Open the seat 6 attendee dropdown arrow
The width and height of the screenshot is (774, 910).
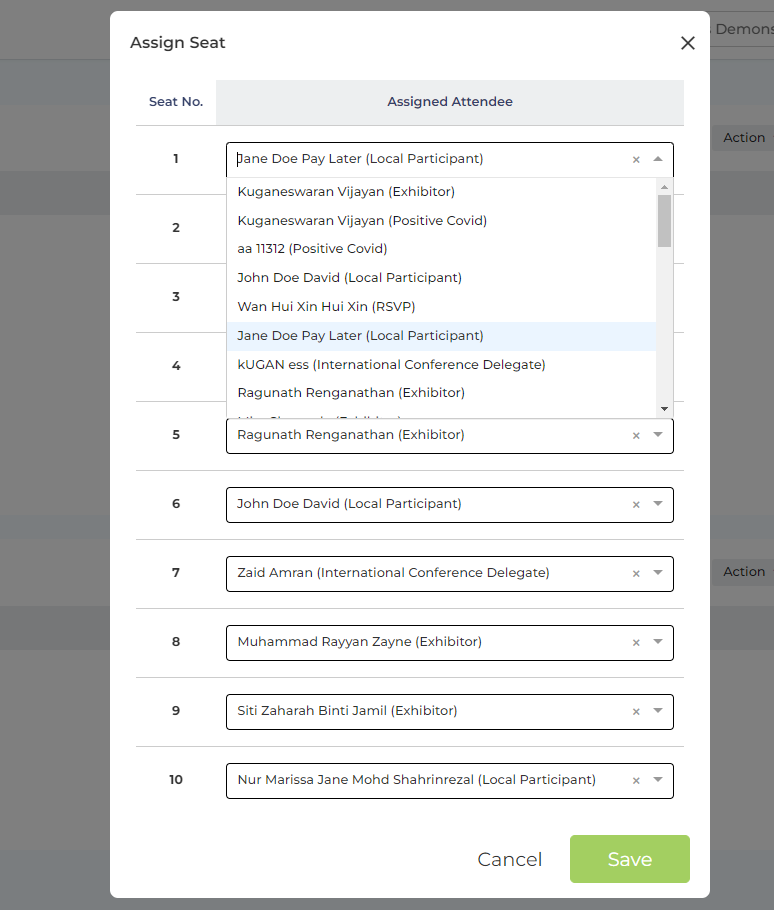click(x=657, y=504)
